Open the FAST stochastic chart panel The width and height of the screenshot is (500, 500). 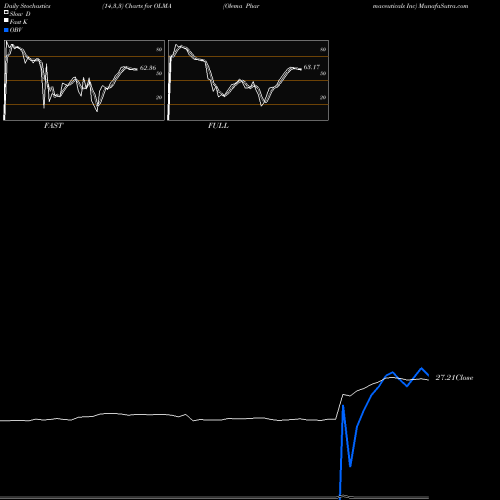(x=84, y=80)
